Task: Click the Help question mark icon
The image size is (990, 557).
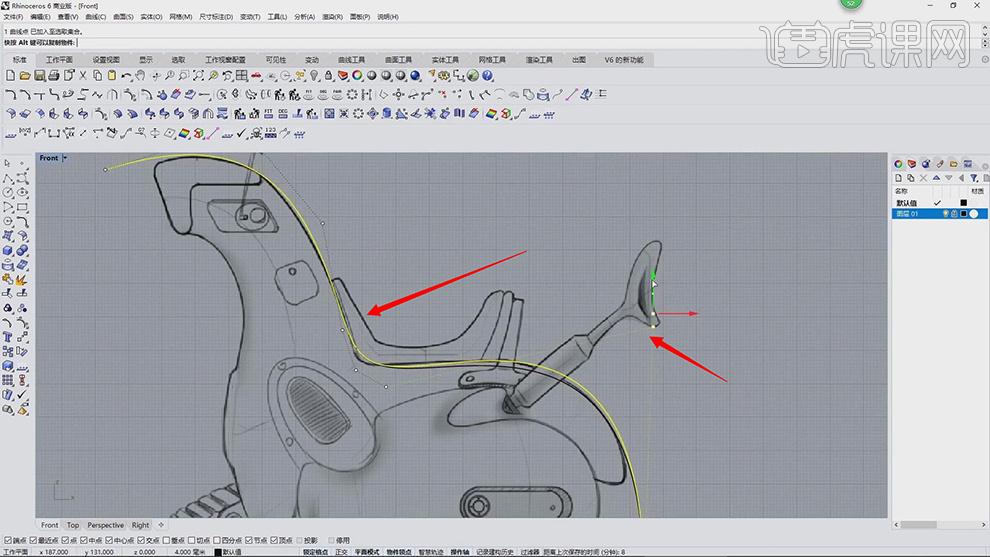Action: (x=487, y=76)
